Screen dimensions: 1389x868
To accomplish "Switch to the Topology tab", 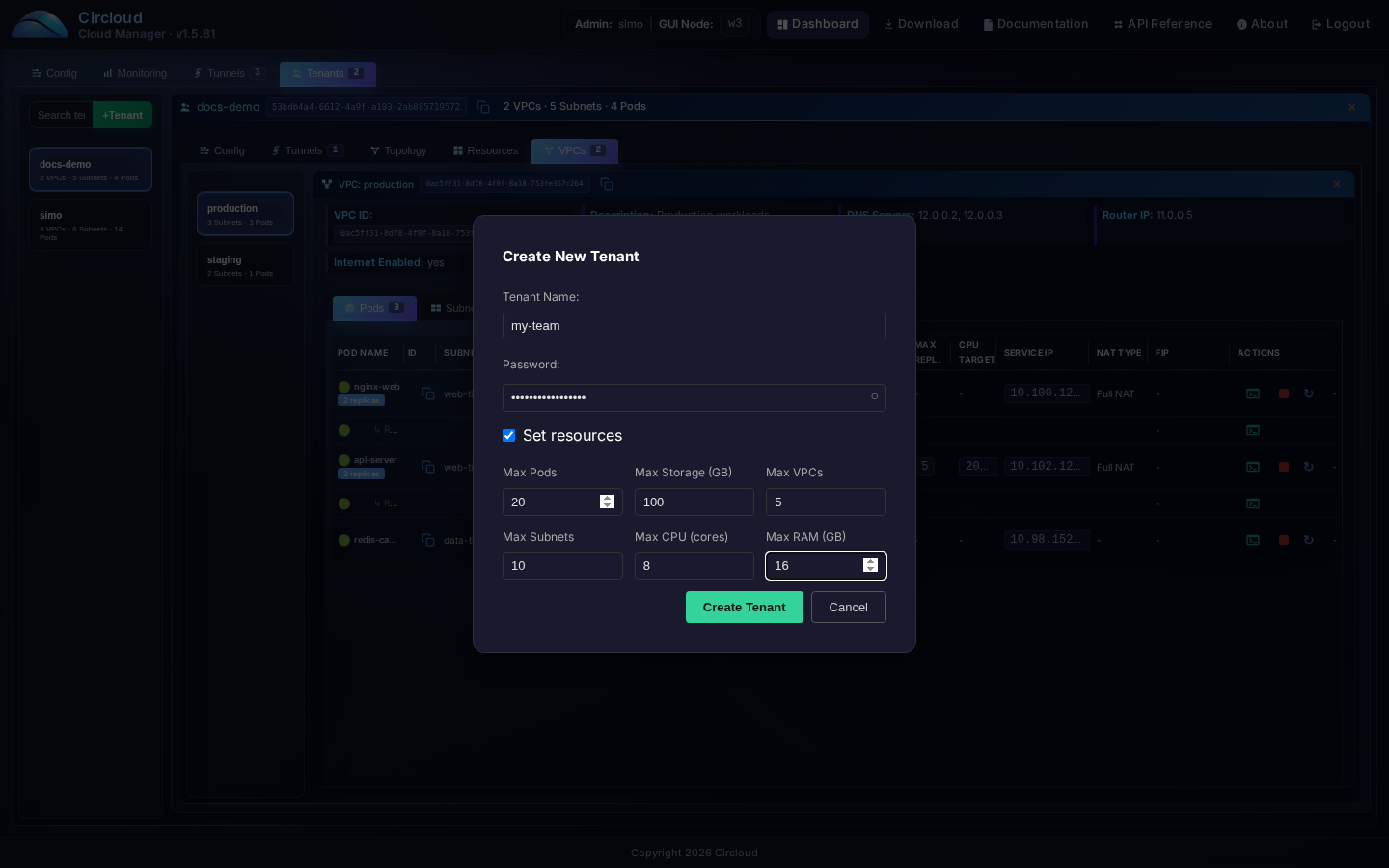I will point(397,150).
